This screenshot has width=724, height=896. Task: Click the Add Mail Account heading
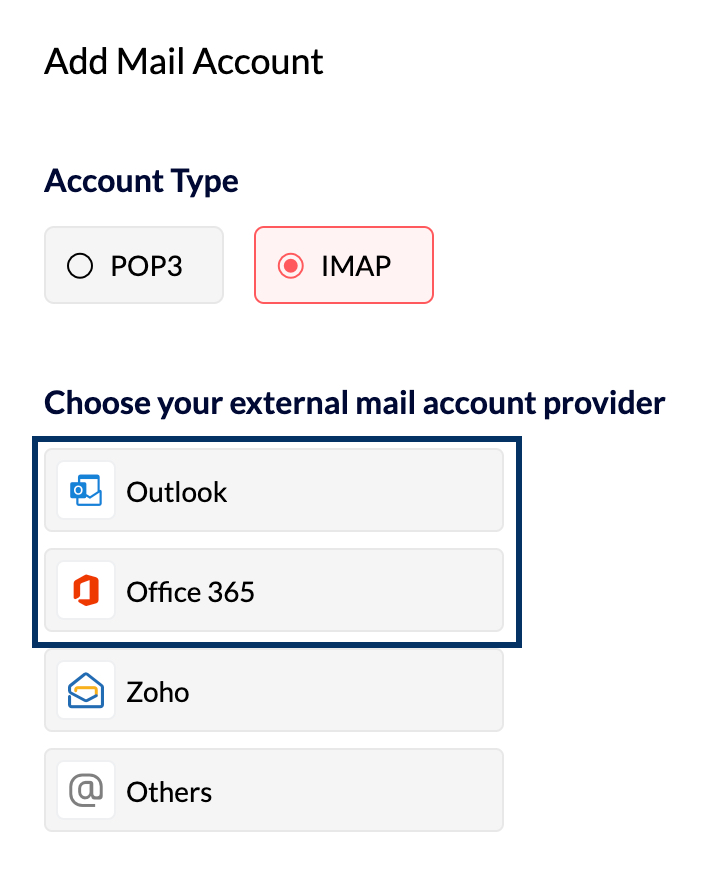(183, 61)
